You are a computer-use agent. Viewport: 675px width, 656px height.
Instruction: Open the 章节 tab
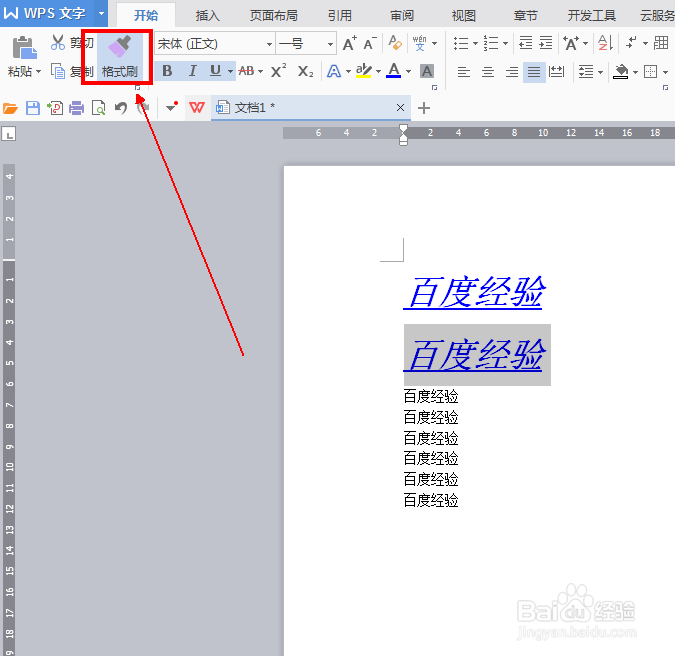526,15
